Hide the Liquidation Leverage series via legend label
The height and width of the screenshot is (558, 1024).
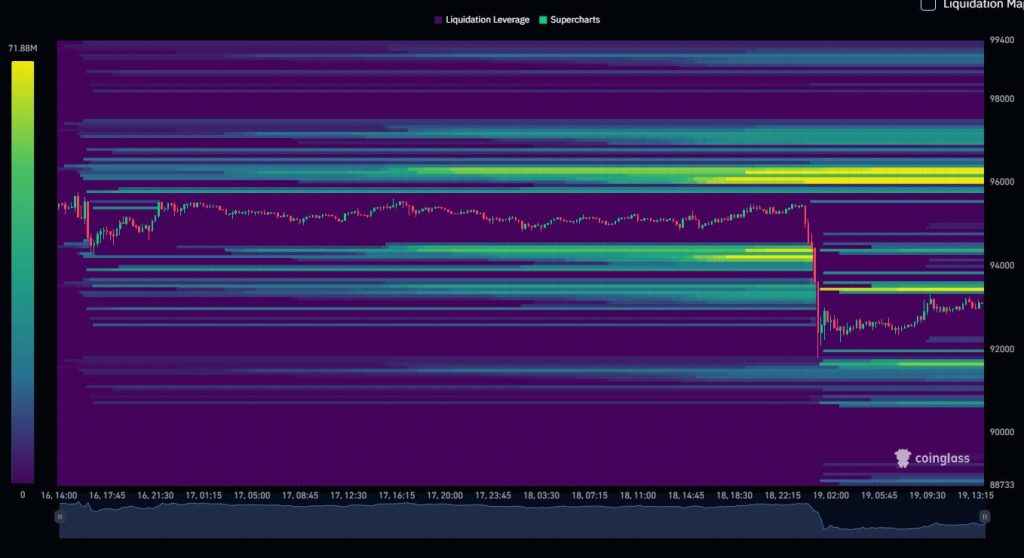coord(487,20)
